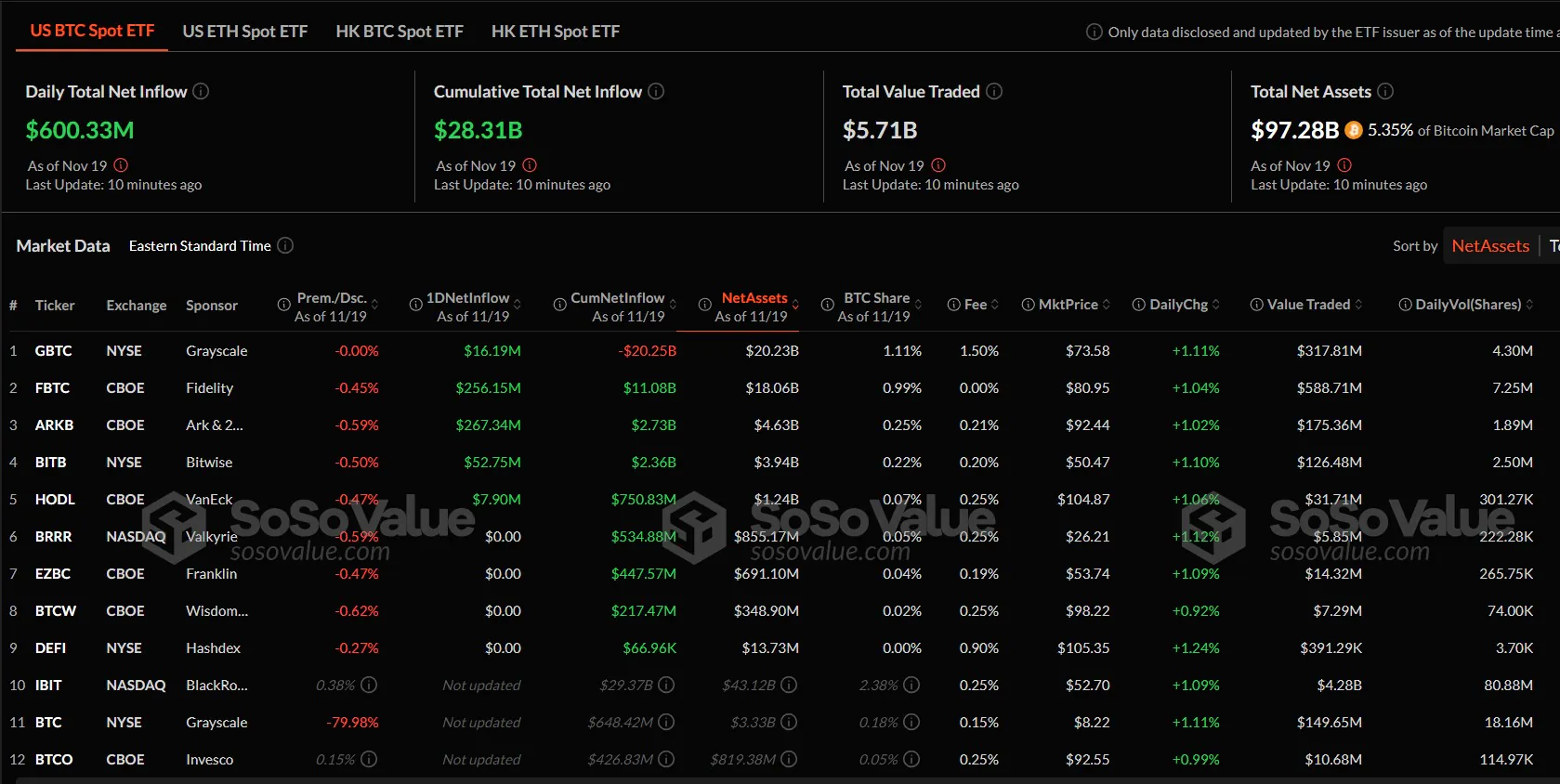The height and width of the screenshot is (784, 1560).
Task: Open info icon beside Cumulative Total Net Inflow
Action: 656,91
